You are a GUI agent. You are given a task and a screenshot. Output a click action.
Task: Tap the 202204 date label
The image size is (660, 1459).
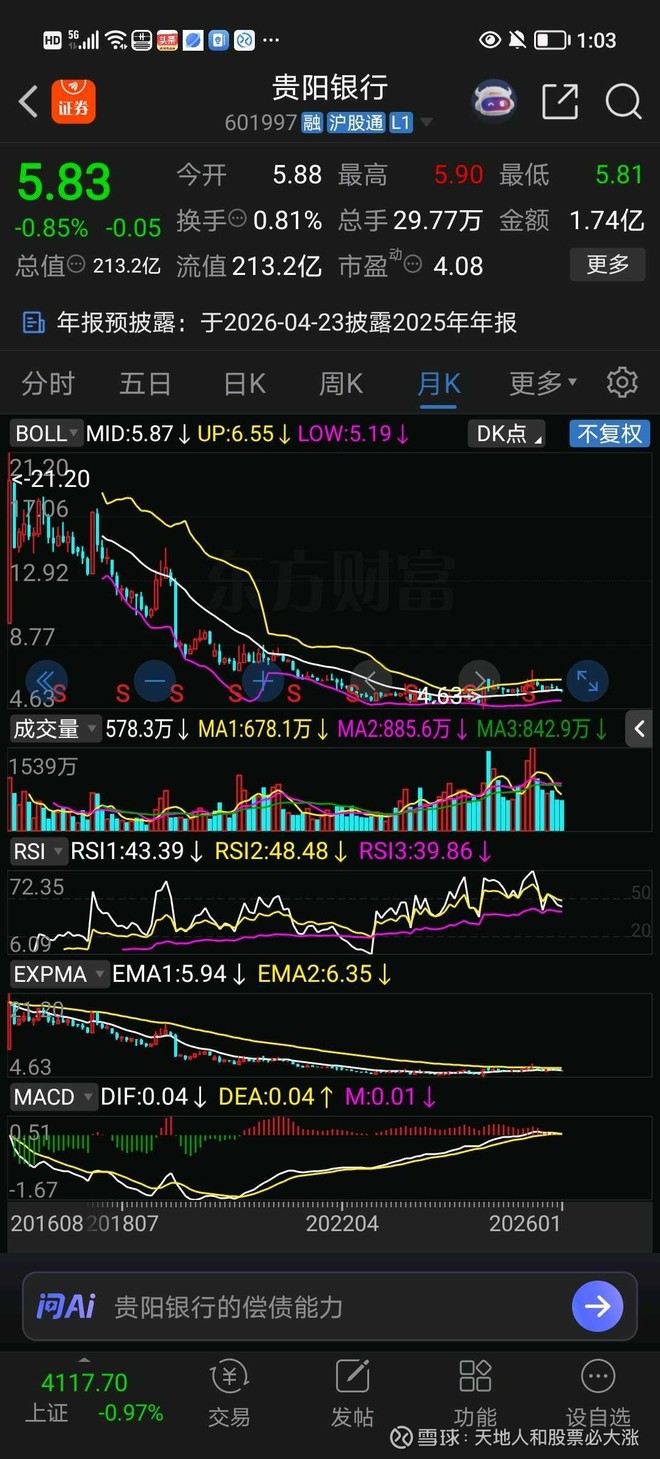coord(342,1223)
